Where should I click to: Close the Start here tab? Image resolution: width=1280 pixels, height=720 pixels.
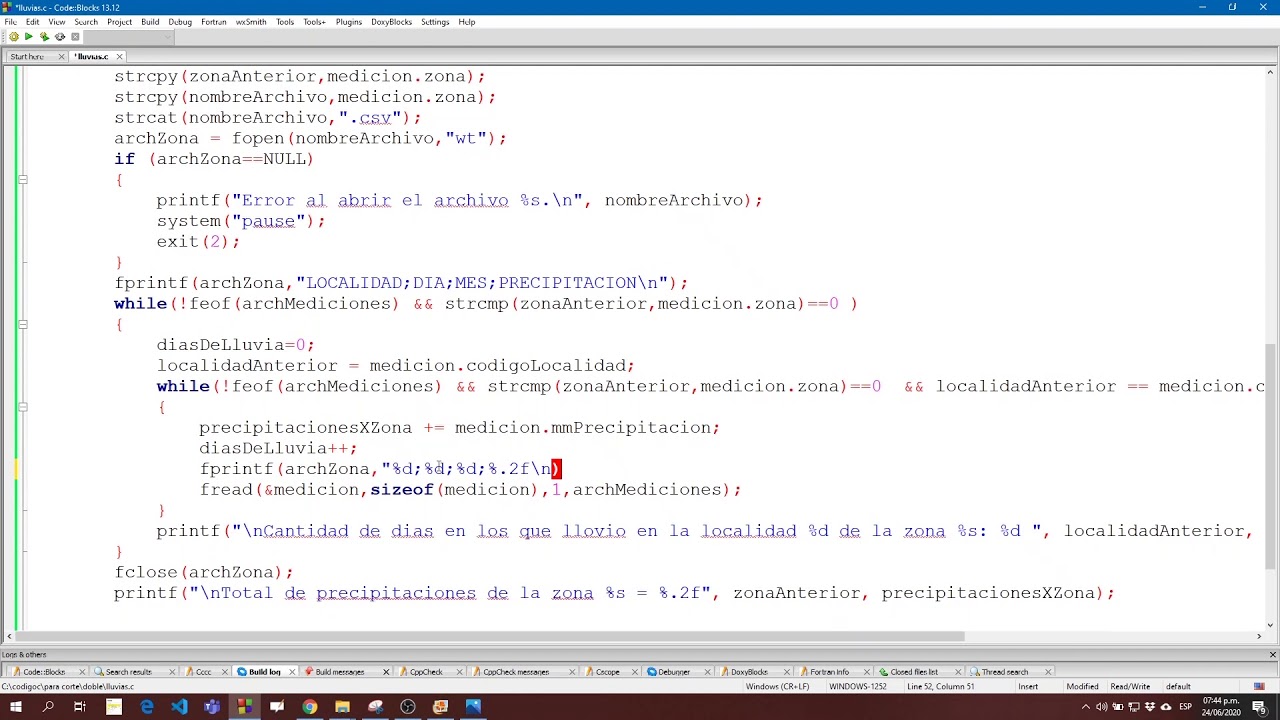[x=61, y=57]
